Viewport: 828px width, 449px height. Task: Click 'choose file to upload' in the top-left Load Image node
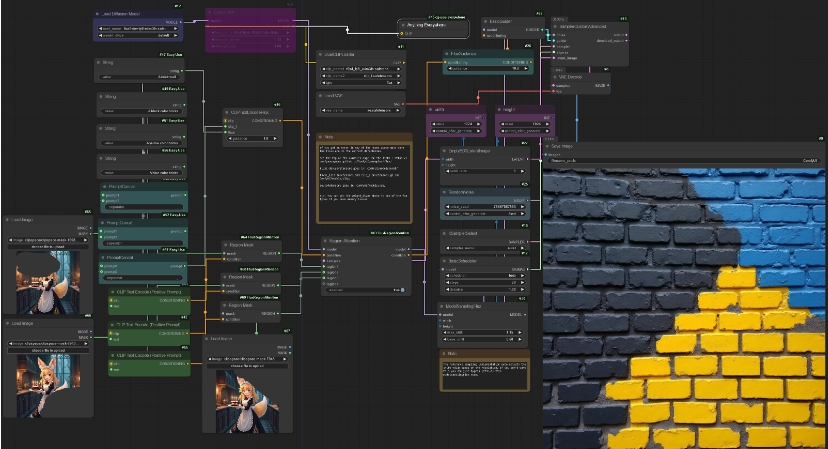pos(47,245)
